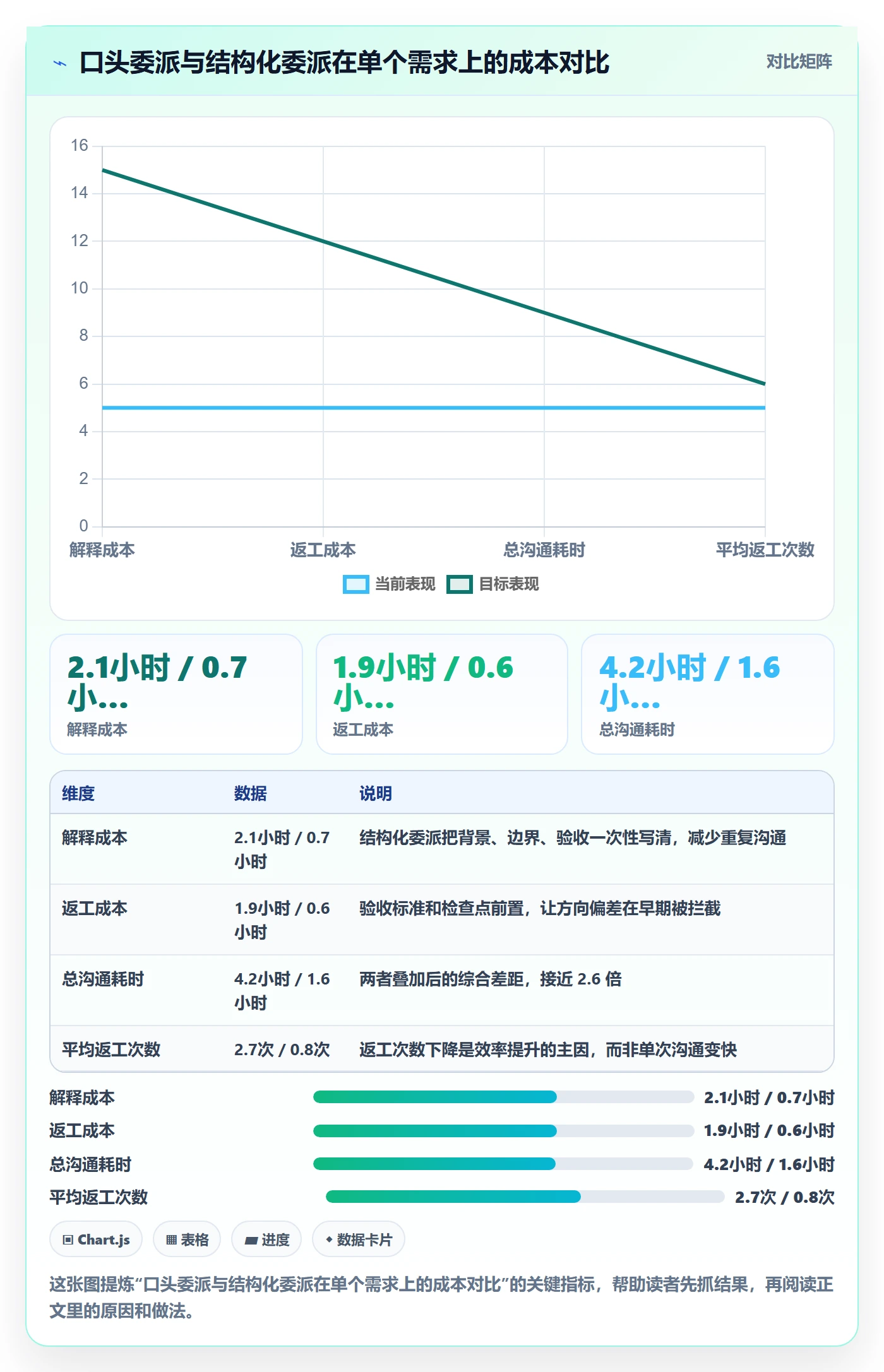Viewport: 884px width, 1372px height.
Task: Open the 1.9小时 / 0.6 返工成本 card
Action: pyautogui.click(x=442, y=694)
